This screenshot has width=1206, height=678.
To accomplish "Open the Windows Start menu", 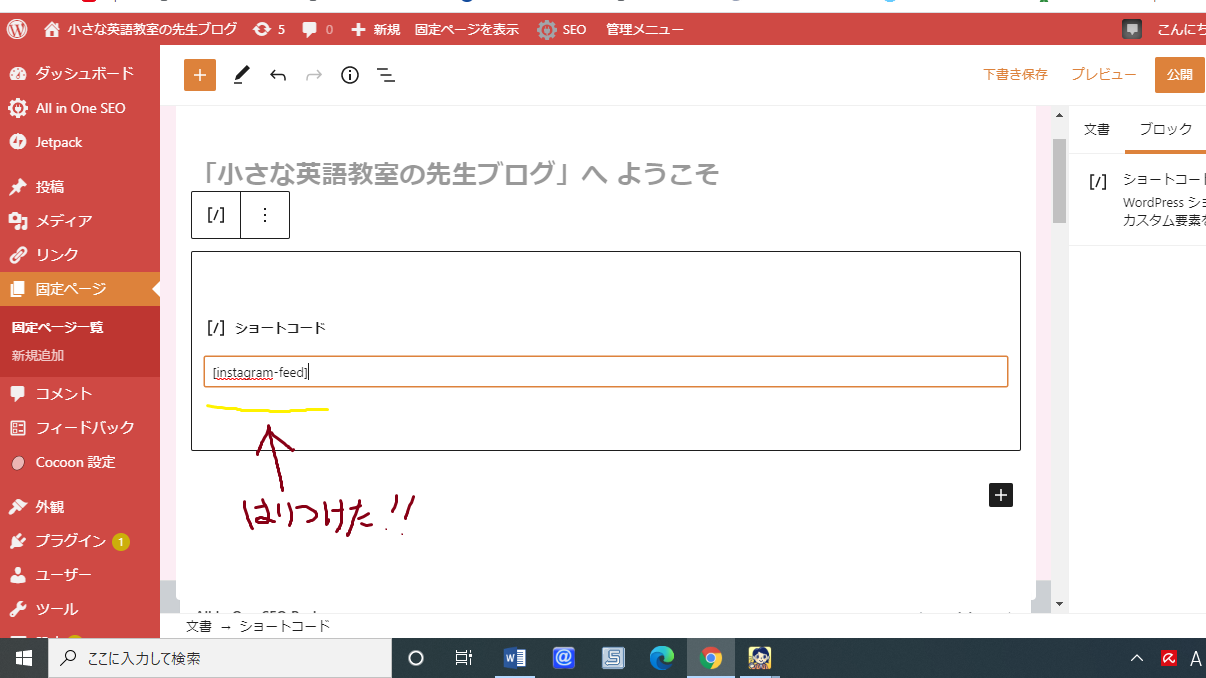I will tap(24, 658).
